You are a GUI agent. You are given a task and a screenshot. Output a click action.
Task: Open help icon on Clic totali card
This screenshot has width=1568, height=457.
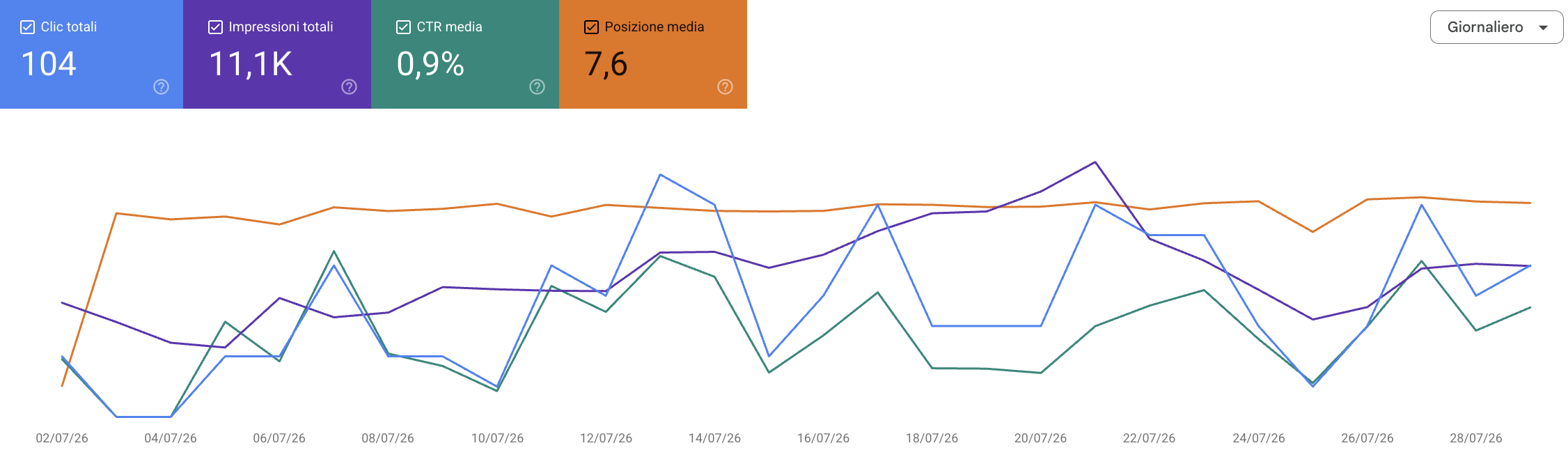tap(161, 87)
